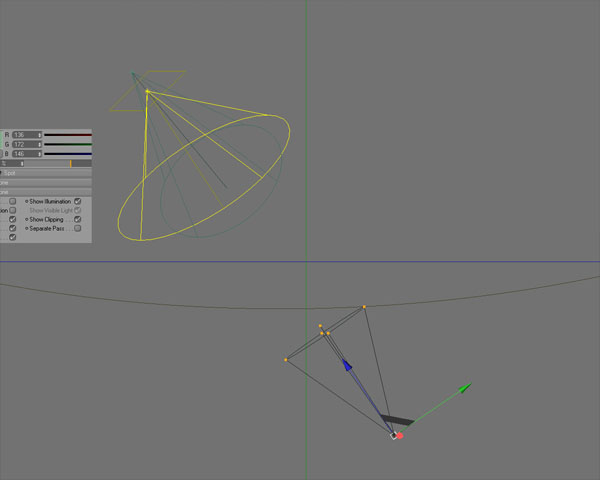Viewport: 600px width, 480px height.
Task: Open the dropdown directly below Spot
Action: pyautogui.click(x=46, y=183)
